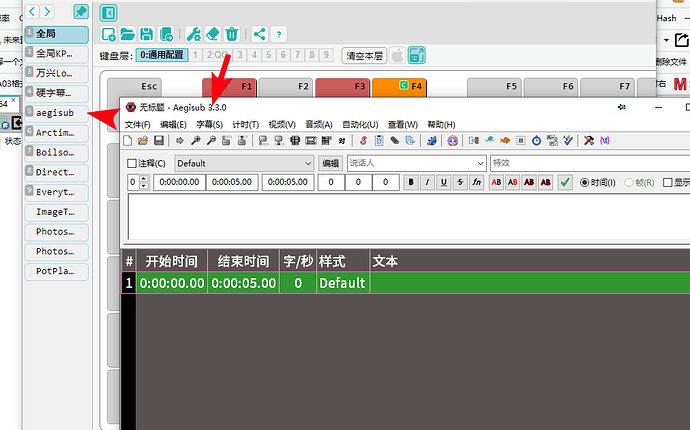Open subtitles with the folder icon in Aegisub

click(x=143, y=140)
